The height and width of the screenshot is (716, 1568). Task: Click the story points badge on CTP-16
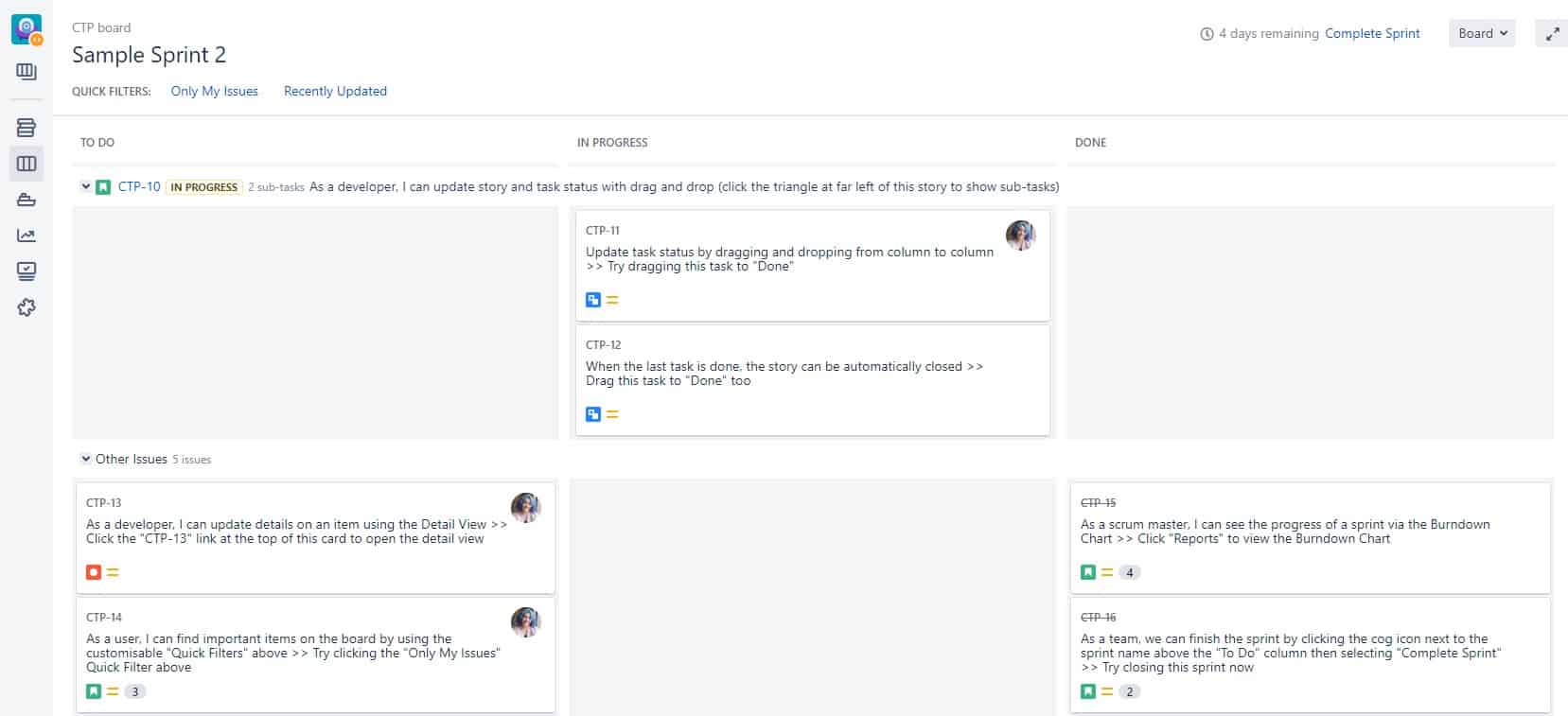[1129, 691]
